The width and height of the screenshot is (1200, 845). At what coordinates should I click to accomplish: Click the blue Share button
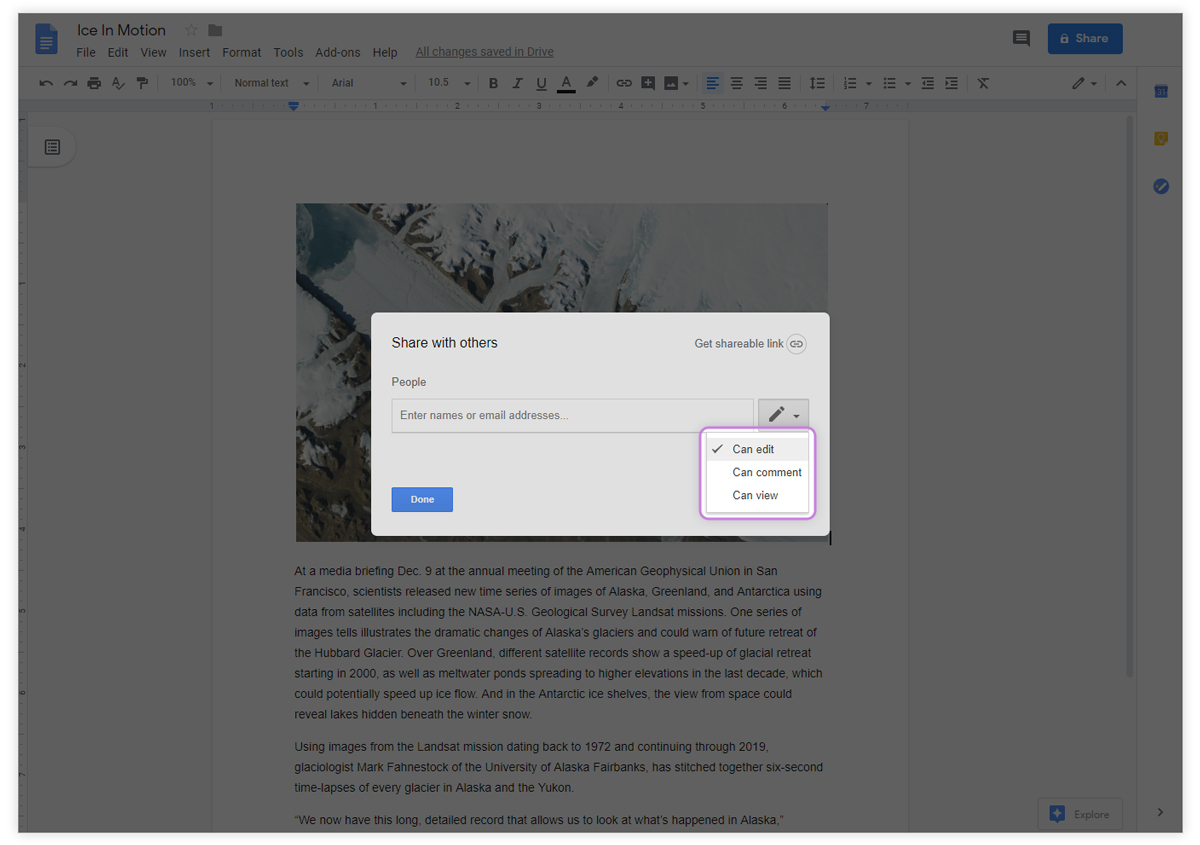point(1085,38)
